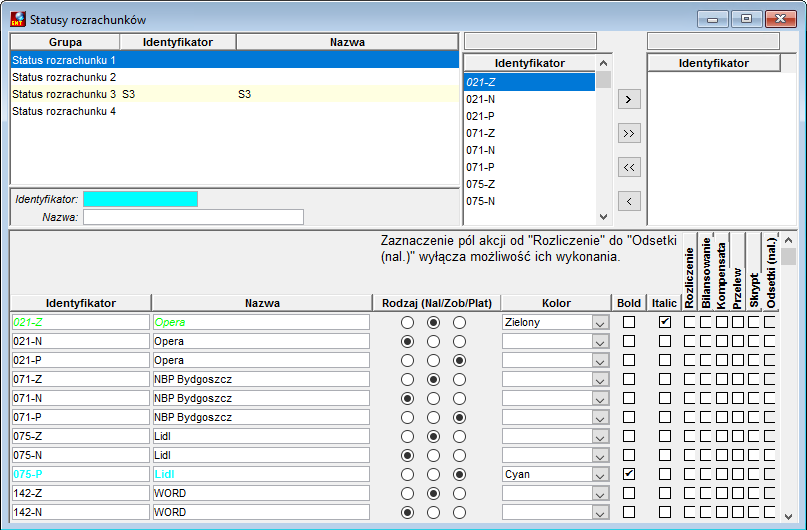Click the Nazwa column header in bottom table
Screen dimensions: 807x530
coord(262,303)
